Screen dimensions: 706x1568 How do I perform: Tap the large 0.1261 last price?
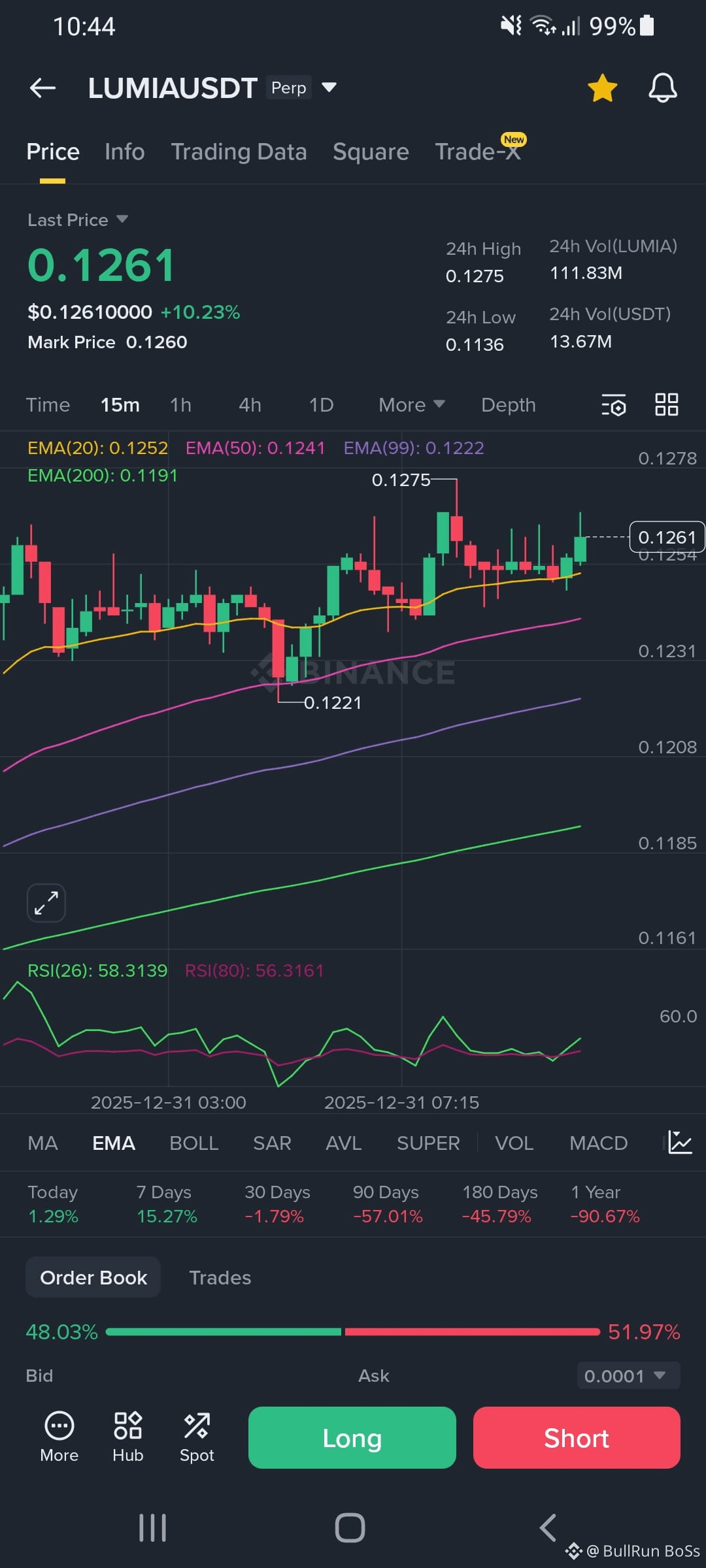(x=101, y=265)
